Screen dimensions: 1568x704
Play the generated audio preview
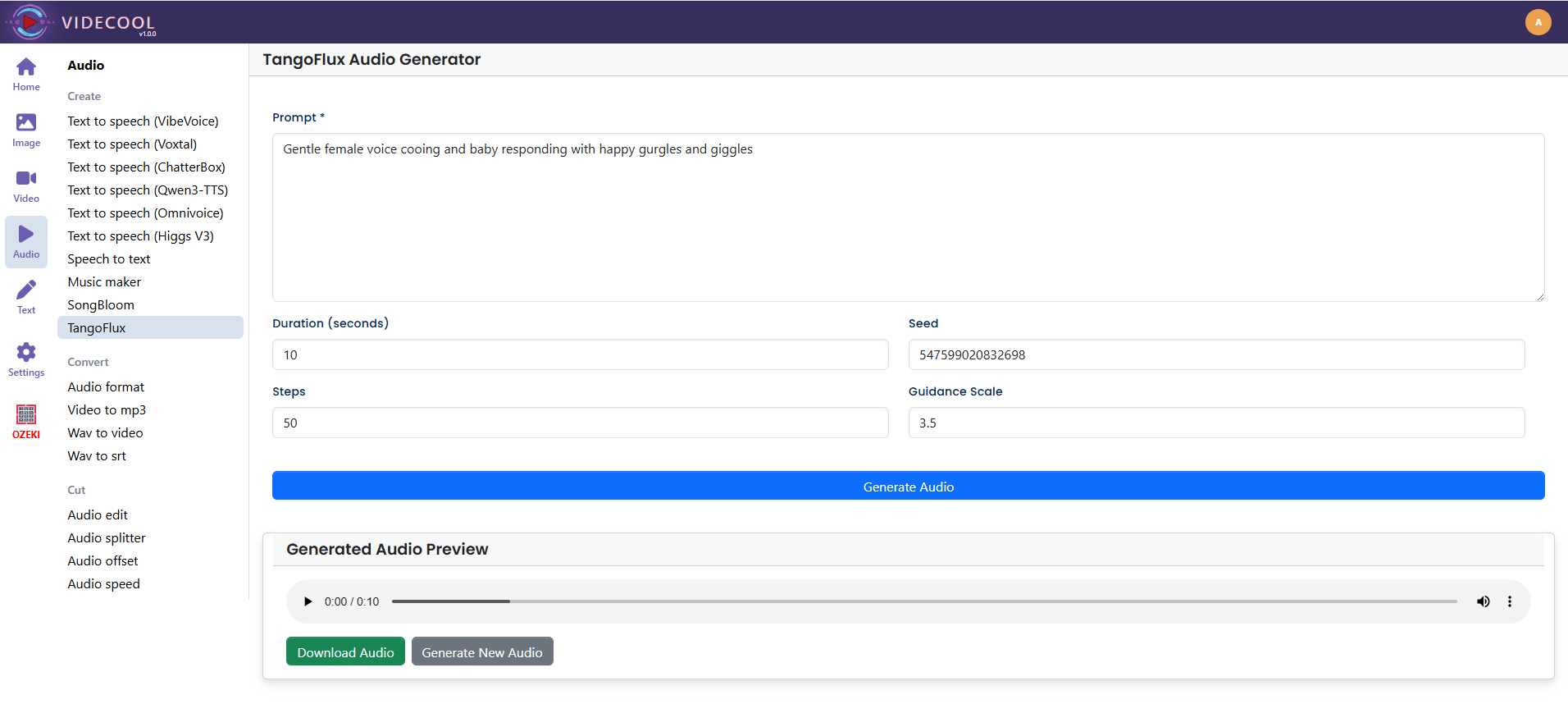308,601
